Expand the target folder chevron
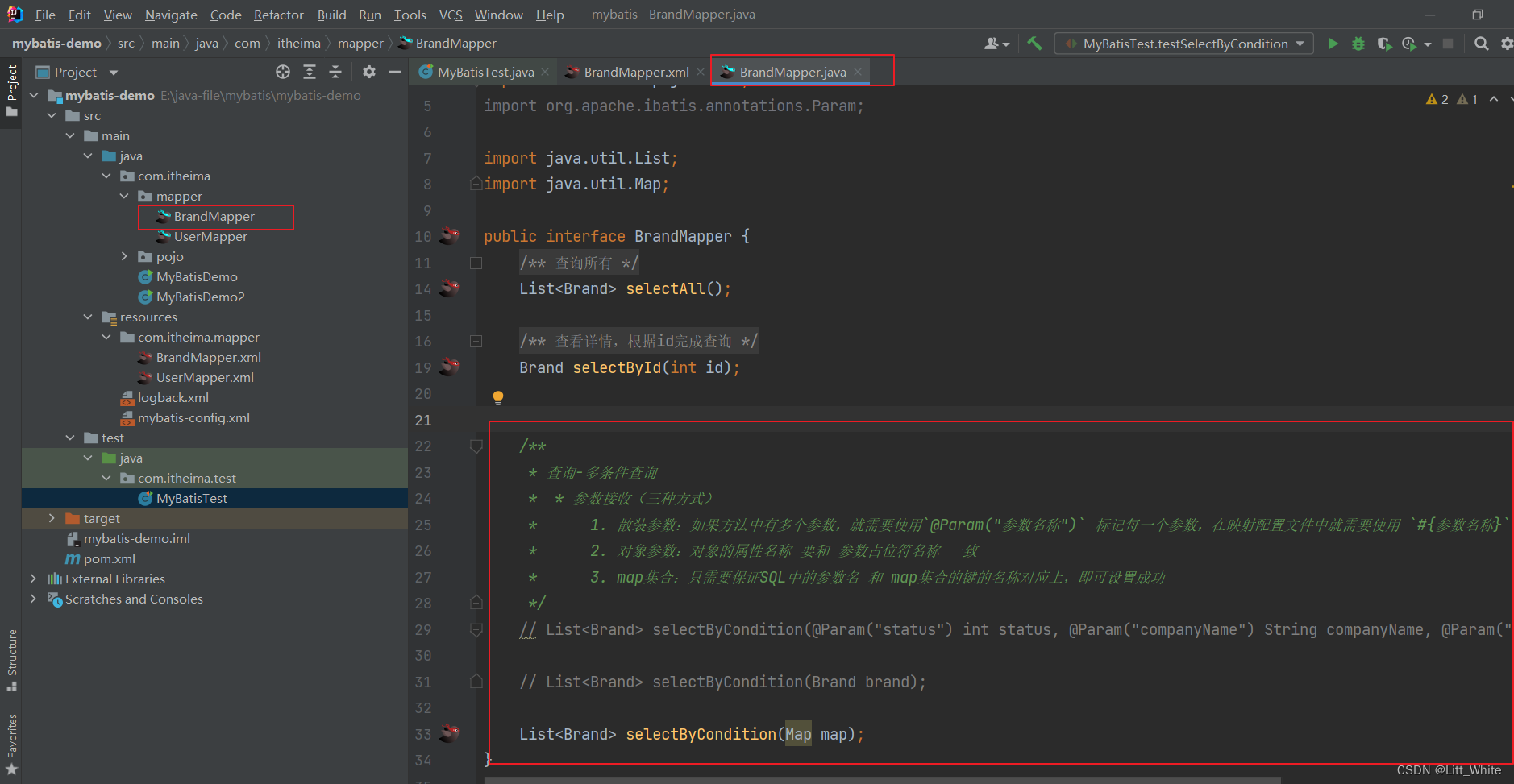Image resolution: width=1514 pixels, height=784 pixels. (52, 518)
